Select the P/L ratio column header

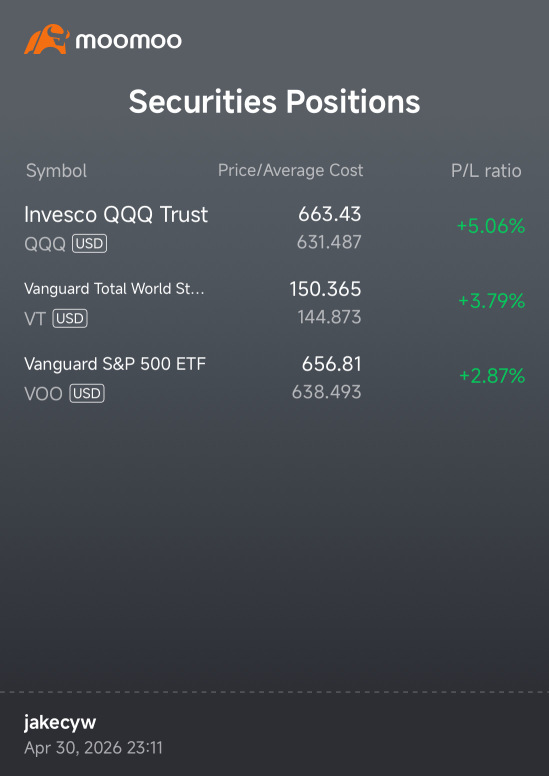(486, 171)
